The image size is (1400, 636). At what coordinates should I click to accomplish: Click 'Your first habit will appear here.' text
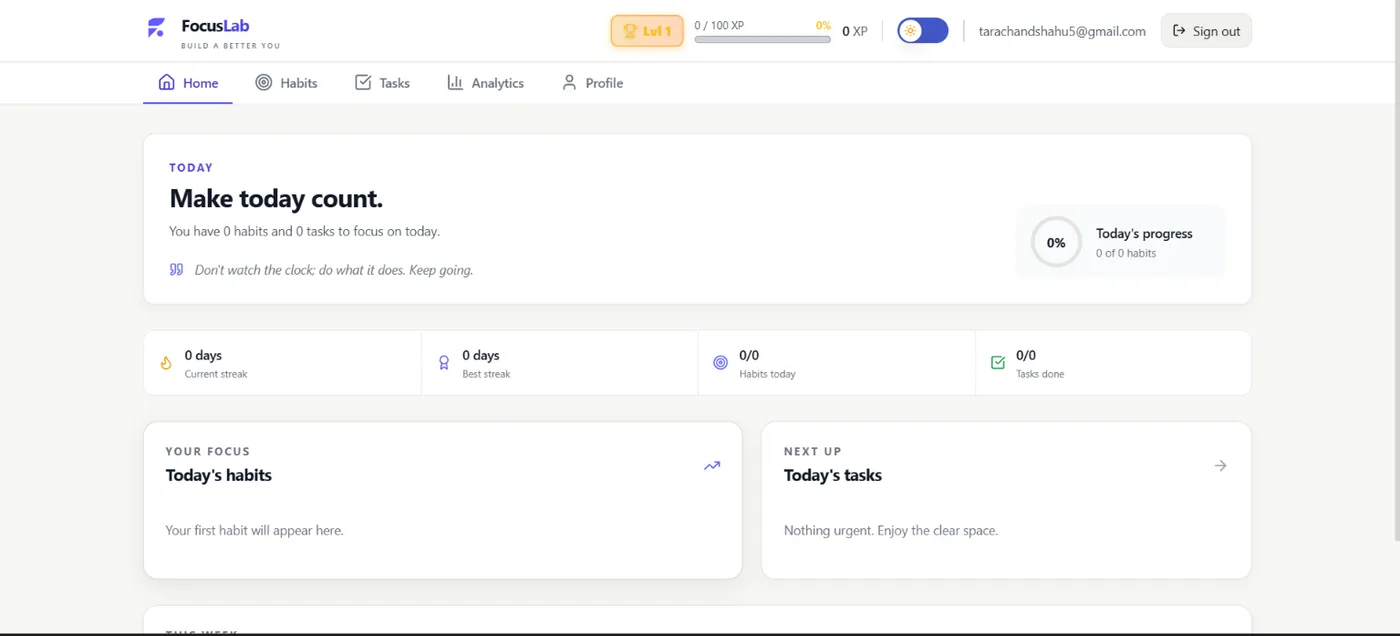pyautogui.click(x=254, y=530)
